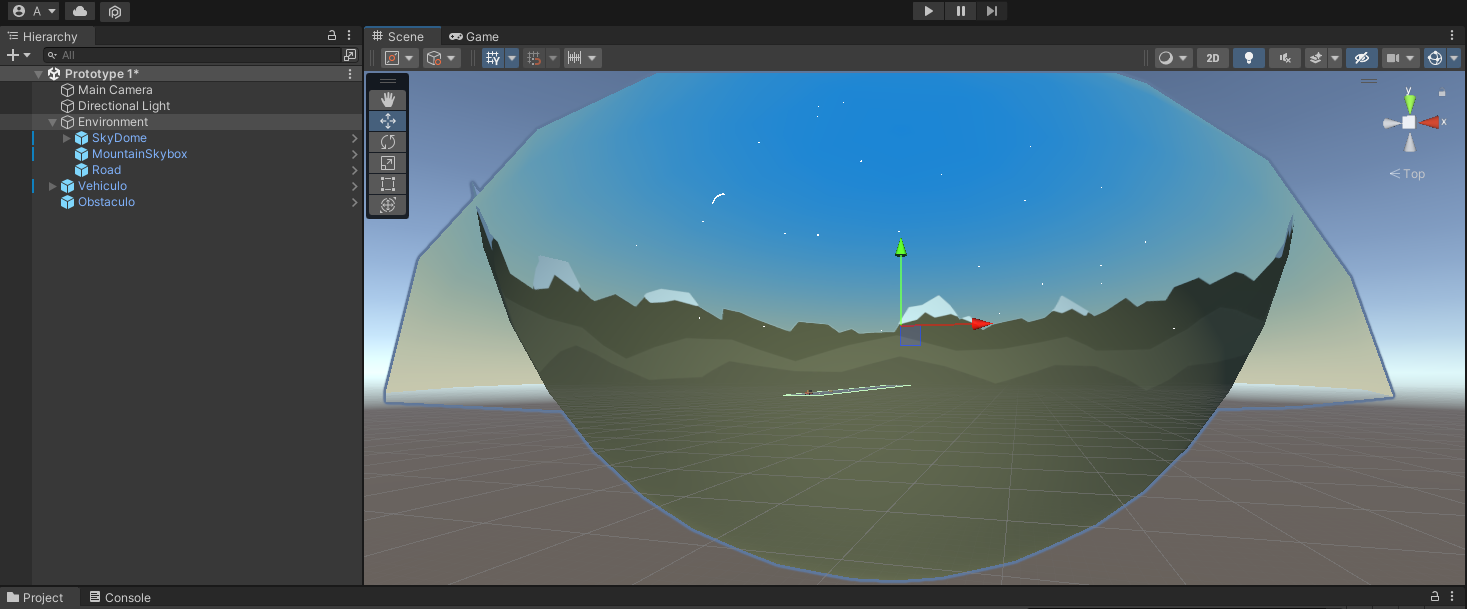1467x609 pixels.
Task: Switch to the Game tab
Action: 474,36
